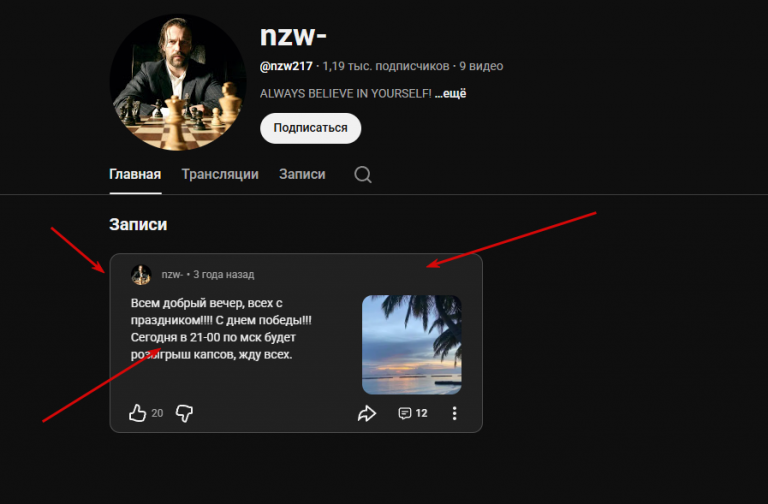Share the post using arrow icon
768x504 pixels.
366,413
